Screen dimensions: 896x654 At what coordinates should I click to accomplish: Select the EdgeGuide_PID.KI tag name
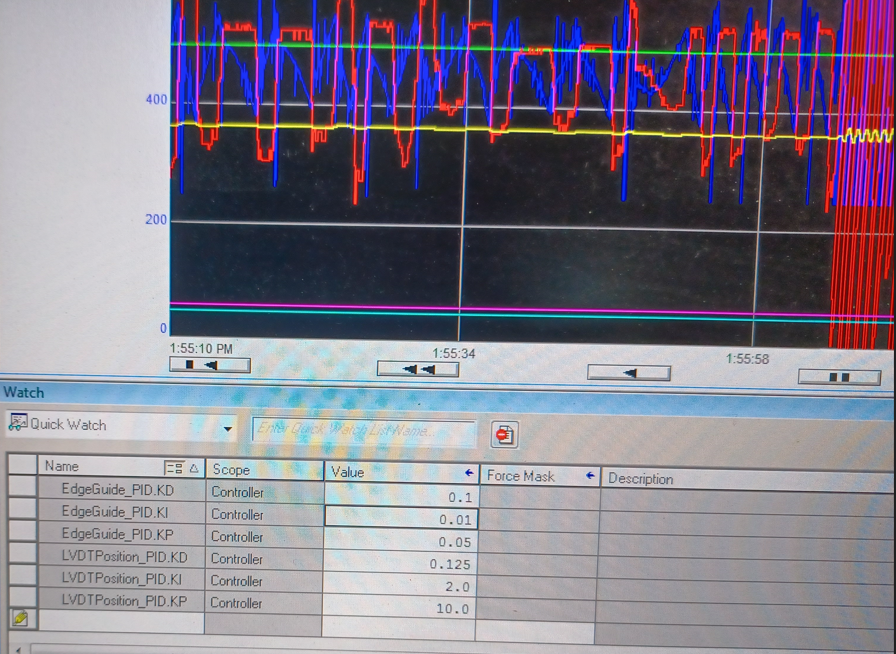click(115, 512)
